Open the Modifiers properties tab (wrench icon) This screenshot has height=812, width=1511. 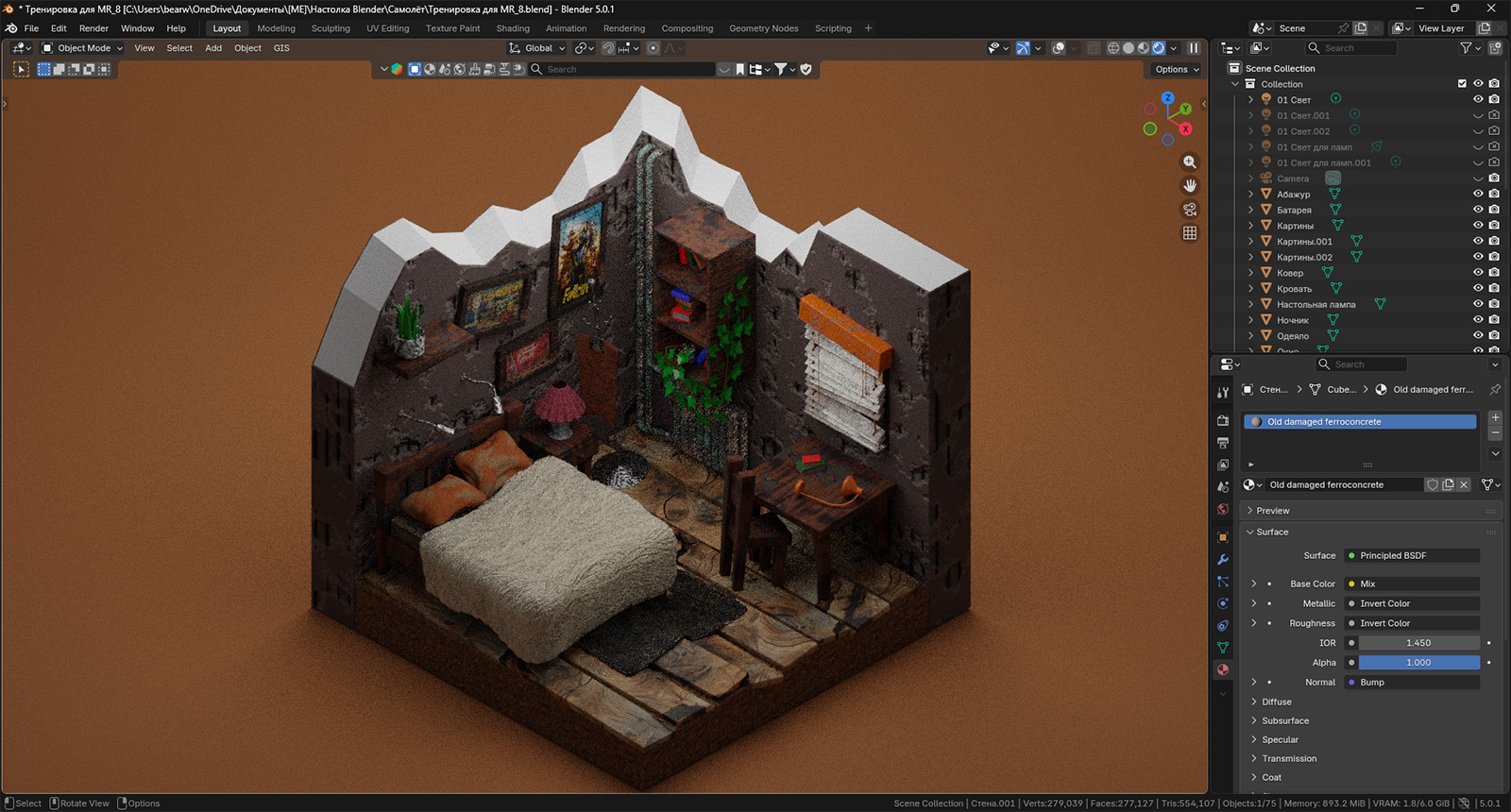(1223, 559)
